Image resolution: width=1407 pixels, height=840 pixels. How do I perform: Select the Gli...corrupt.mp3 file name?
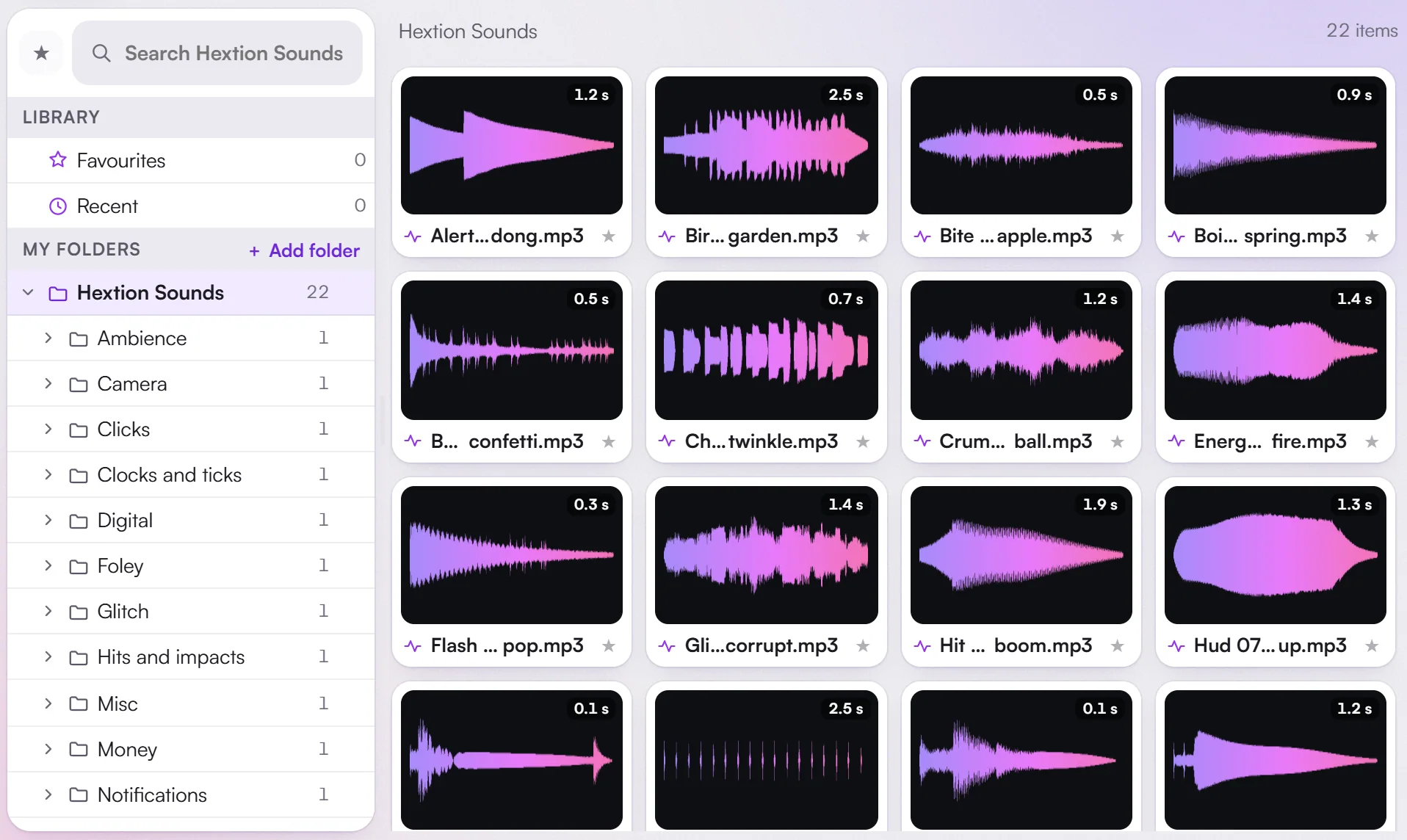tap(762, 645)
